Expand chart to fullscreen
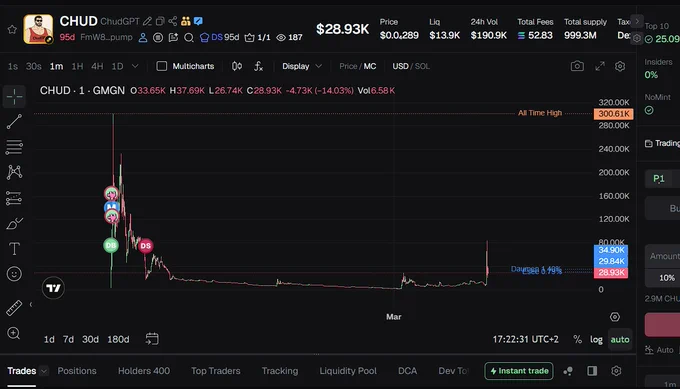Image resolution: width=680 pixels, height=389 pixels. pyautogui.click(x=600, y=66)
